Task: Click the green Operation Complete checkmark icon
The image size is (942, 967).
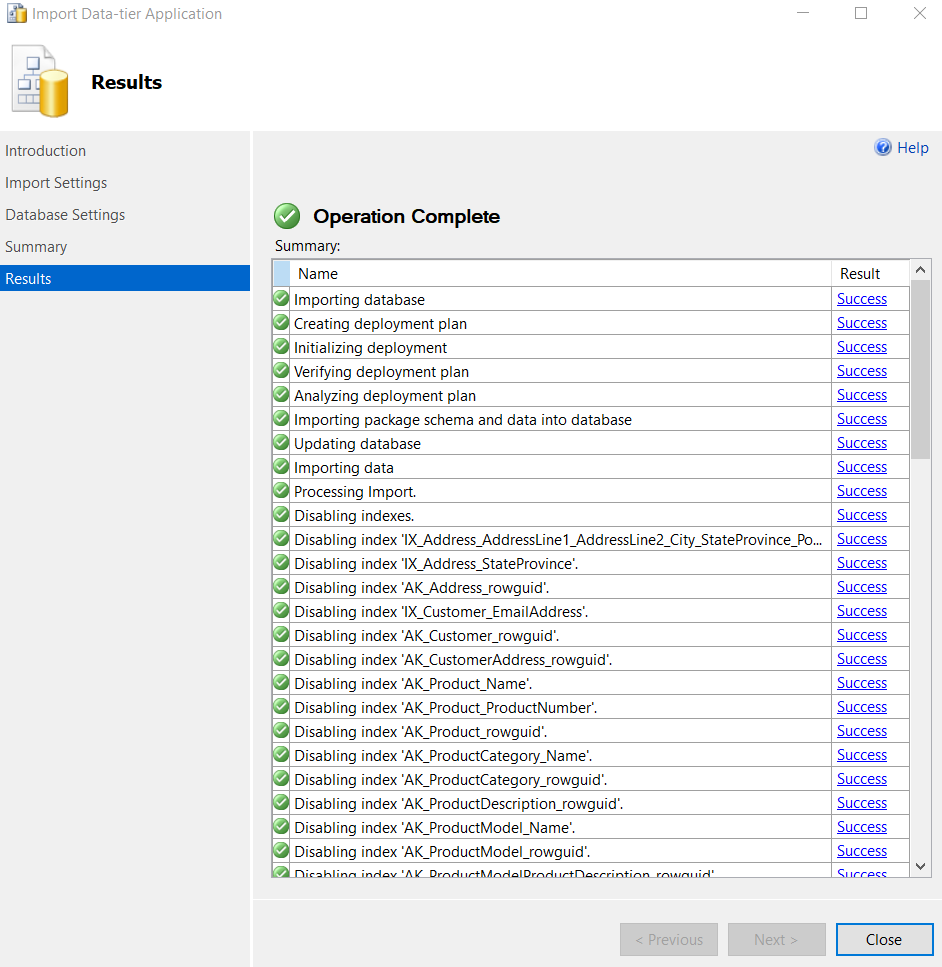Action: (287, 216)
